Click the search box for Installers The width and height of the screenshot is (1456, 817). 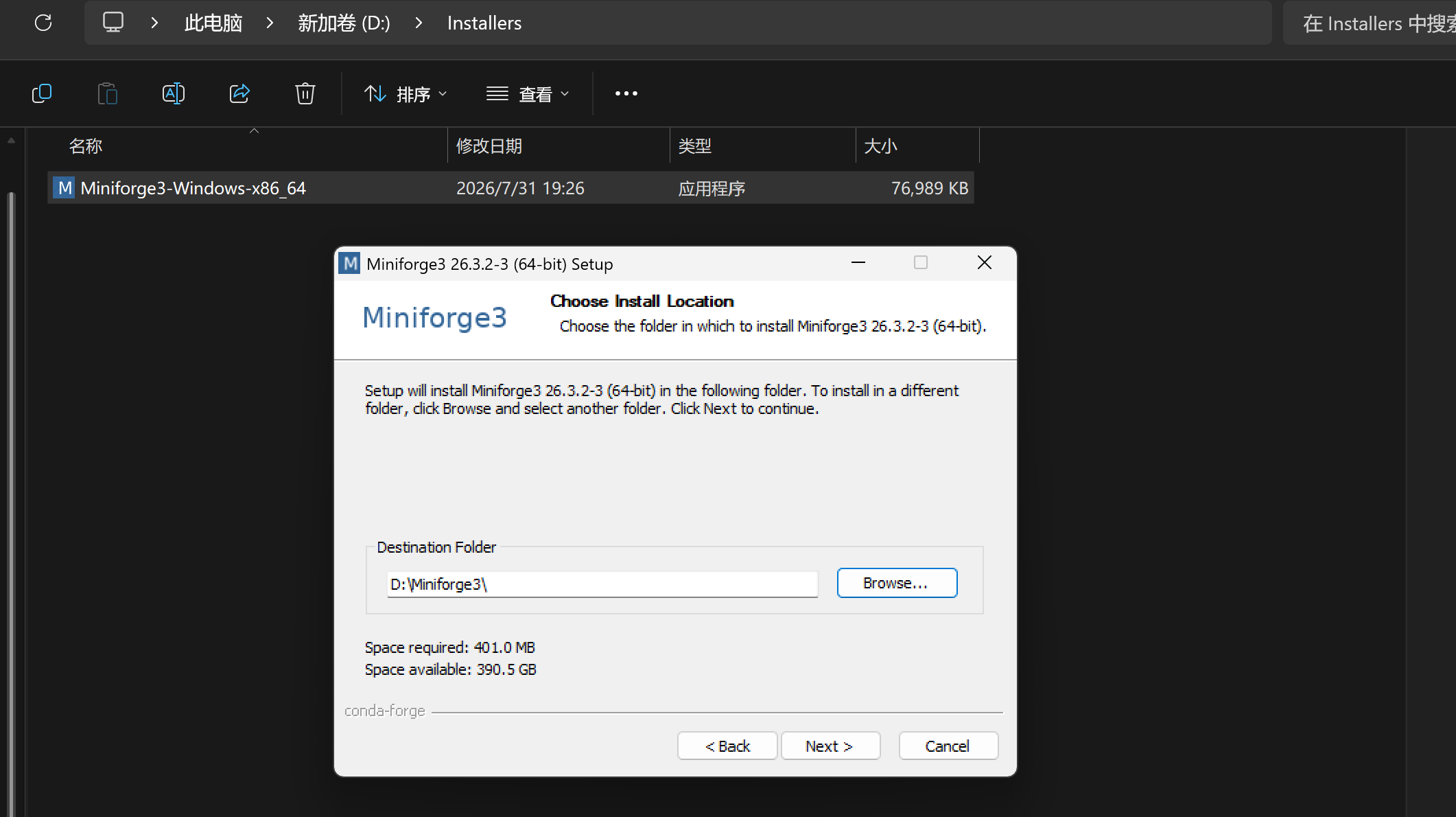coord(1370,23)
